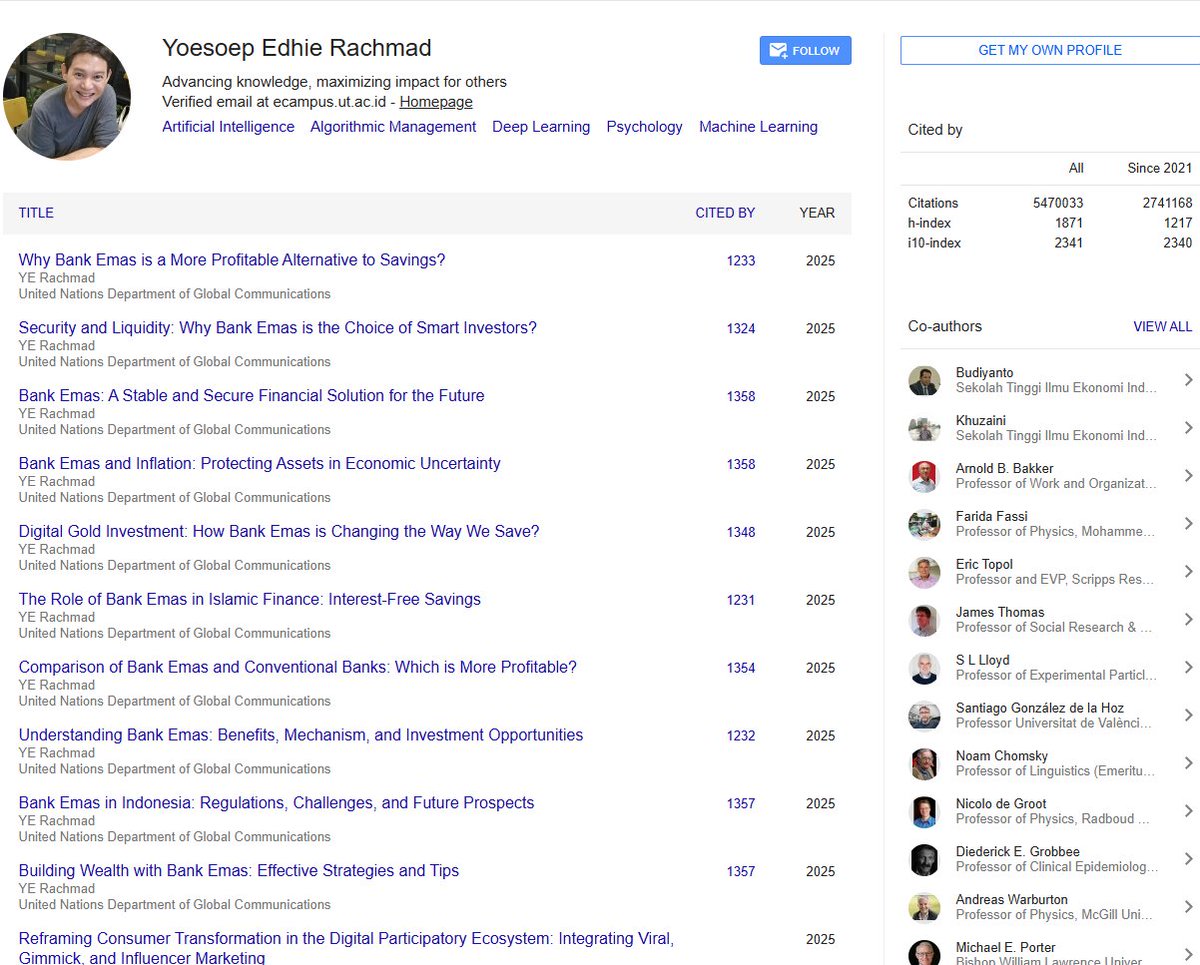The image size is (1200, 965).
Task: Expand the chevron next to S L Lloyd
Action: tap(1188, 668)
